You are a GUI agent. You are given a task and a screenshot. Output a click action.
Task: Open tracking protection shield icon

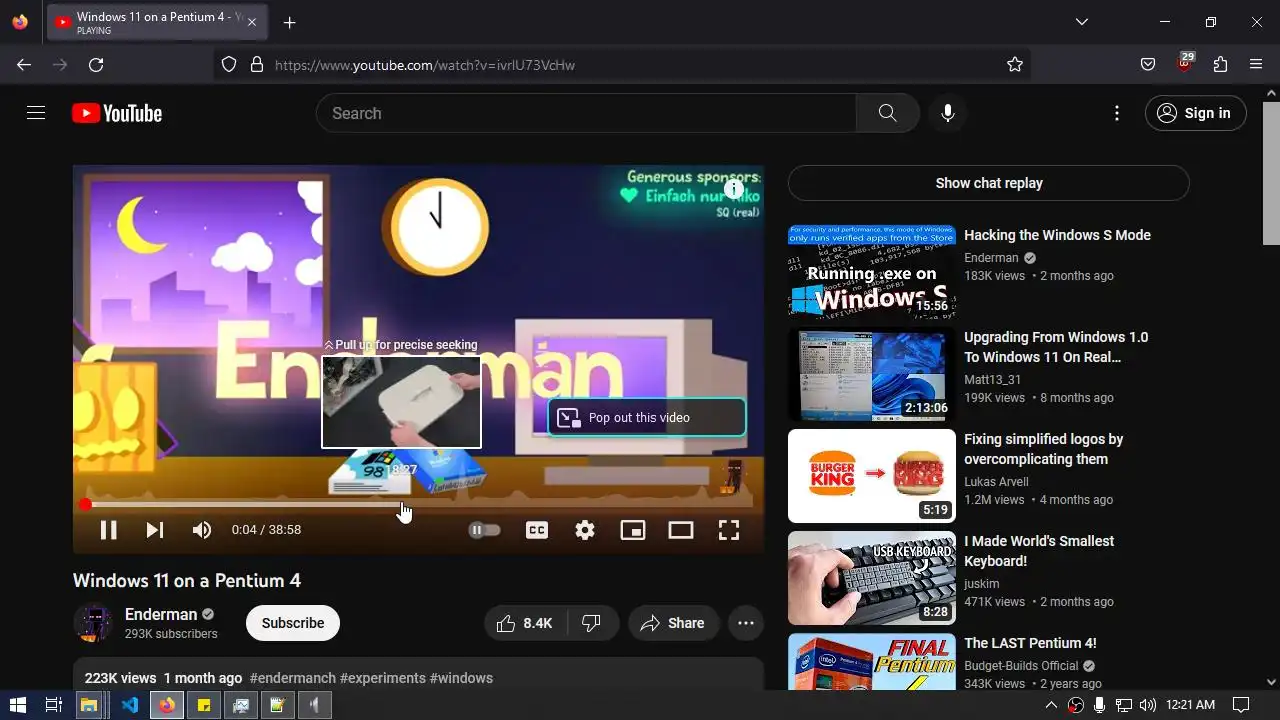[229, 65]
